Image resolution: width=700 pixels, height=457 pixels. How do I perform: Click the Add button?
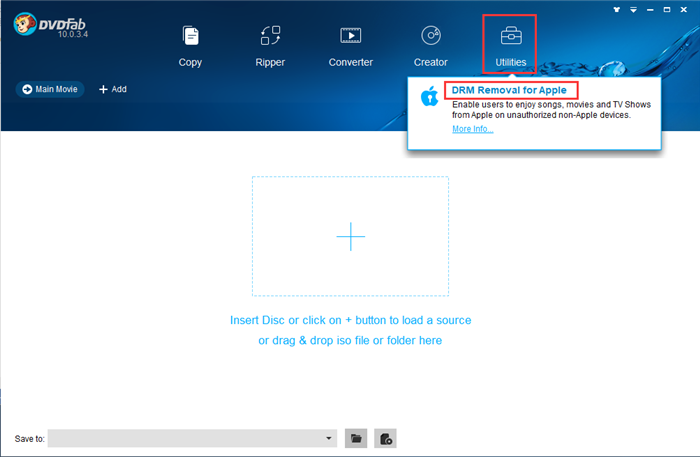click(112, 89)
